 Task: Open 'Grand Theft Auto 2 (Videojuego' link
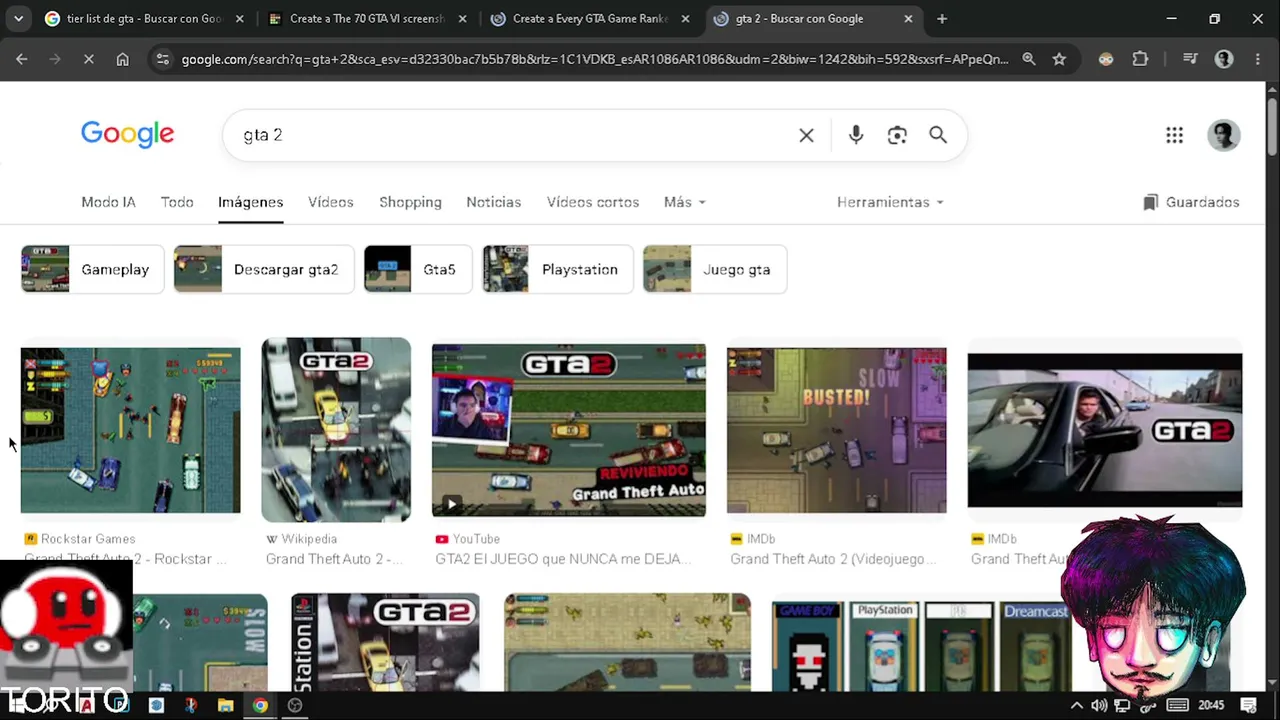point(833,559)
